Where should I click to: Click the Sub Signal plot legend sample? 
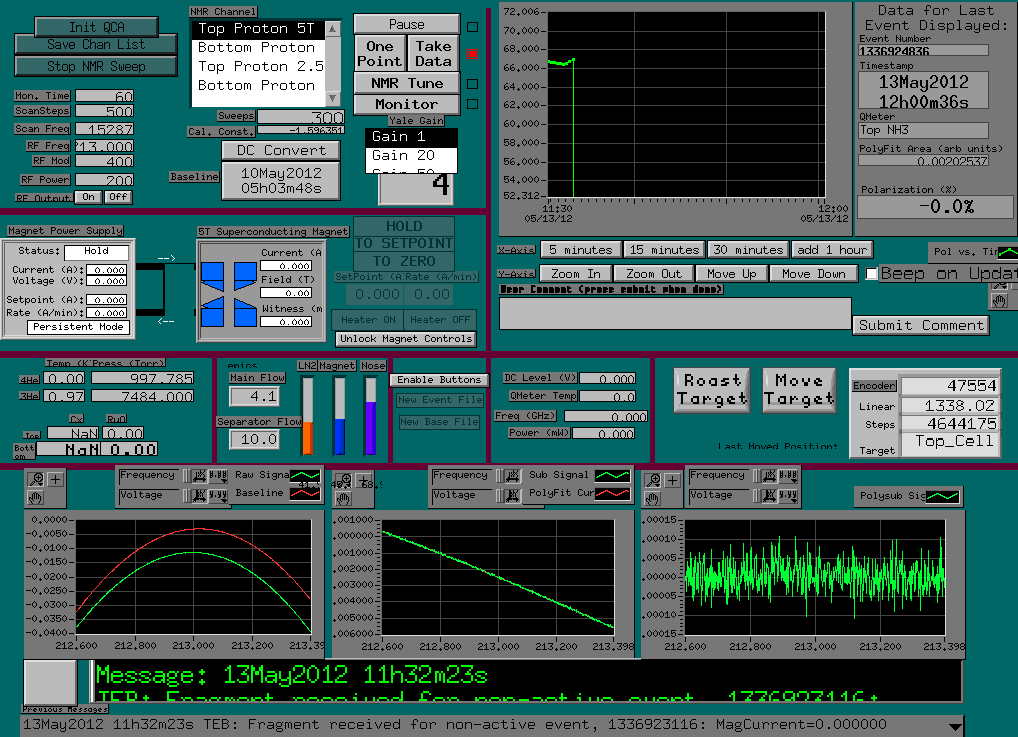click(612, 476)
